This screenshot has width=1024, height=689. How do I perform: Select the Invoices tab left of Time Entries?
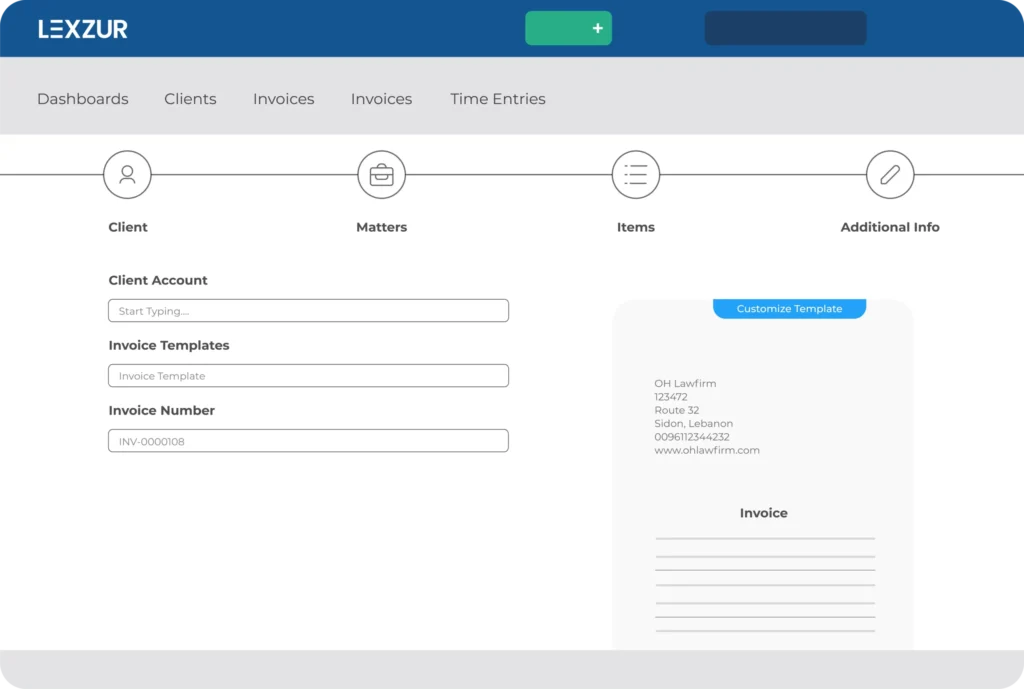381,99
